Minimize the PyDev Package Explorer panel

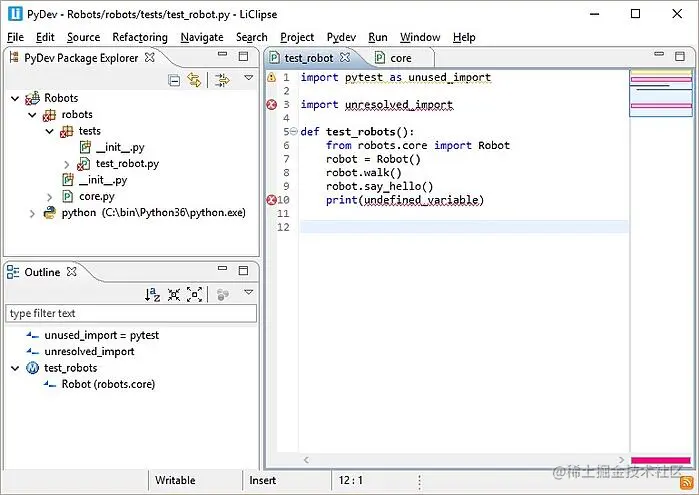[x=222, y=54]
